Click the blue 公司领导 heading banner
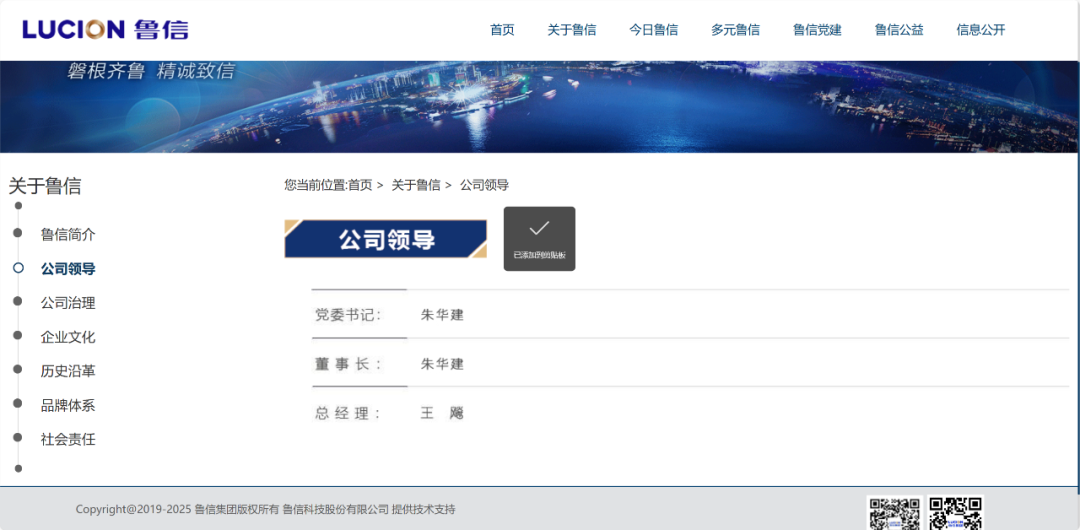Image resolution: width=1080 pixels, height=530 pixels. (385, 239)
